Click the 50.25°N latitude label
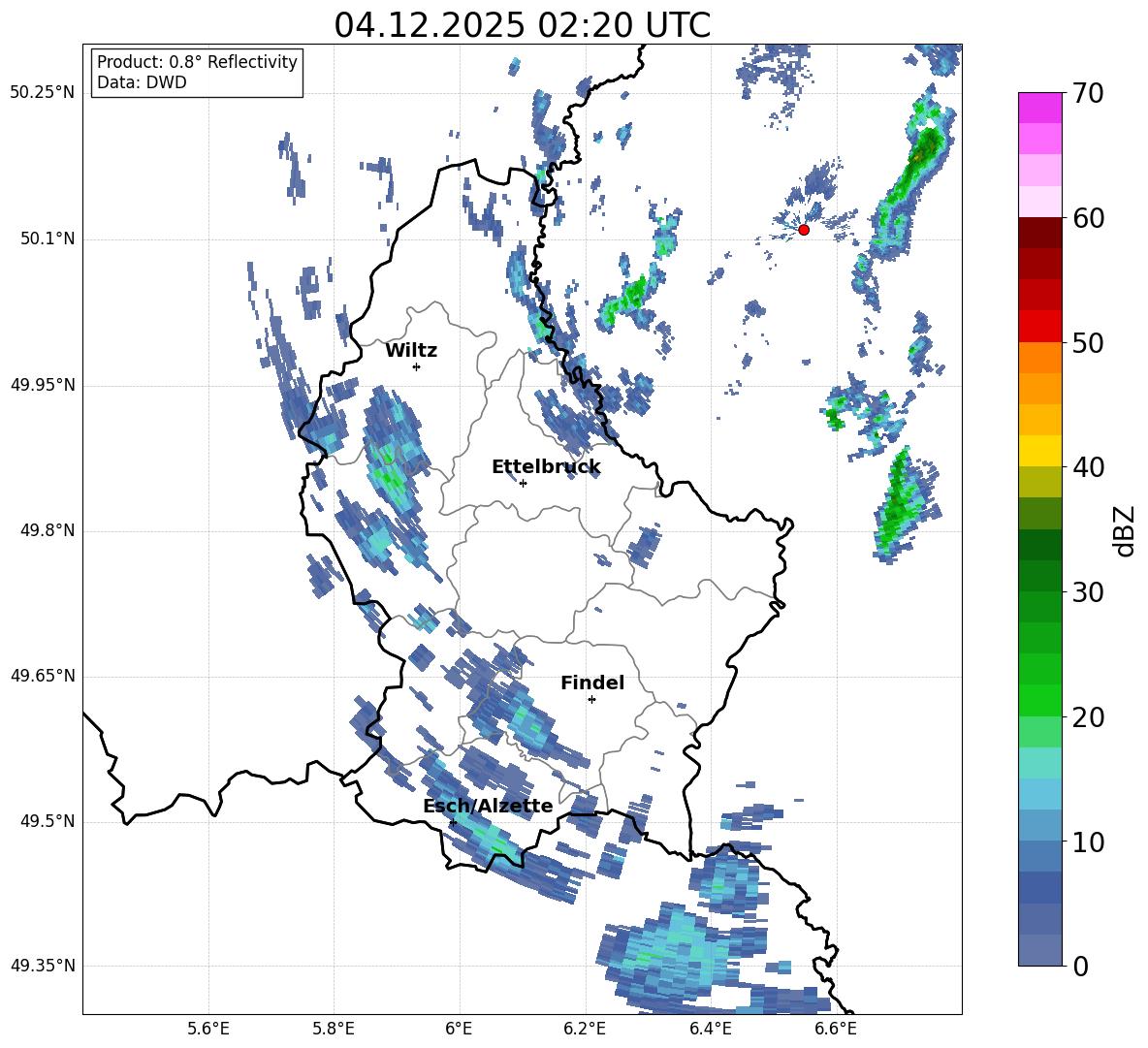1148x1048 pixels. 43,94
